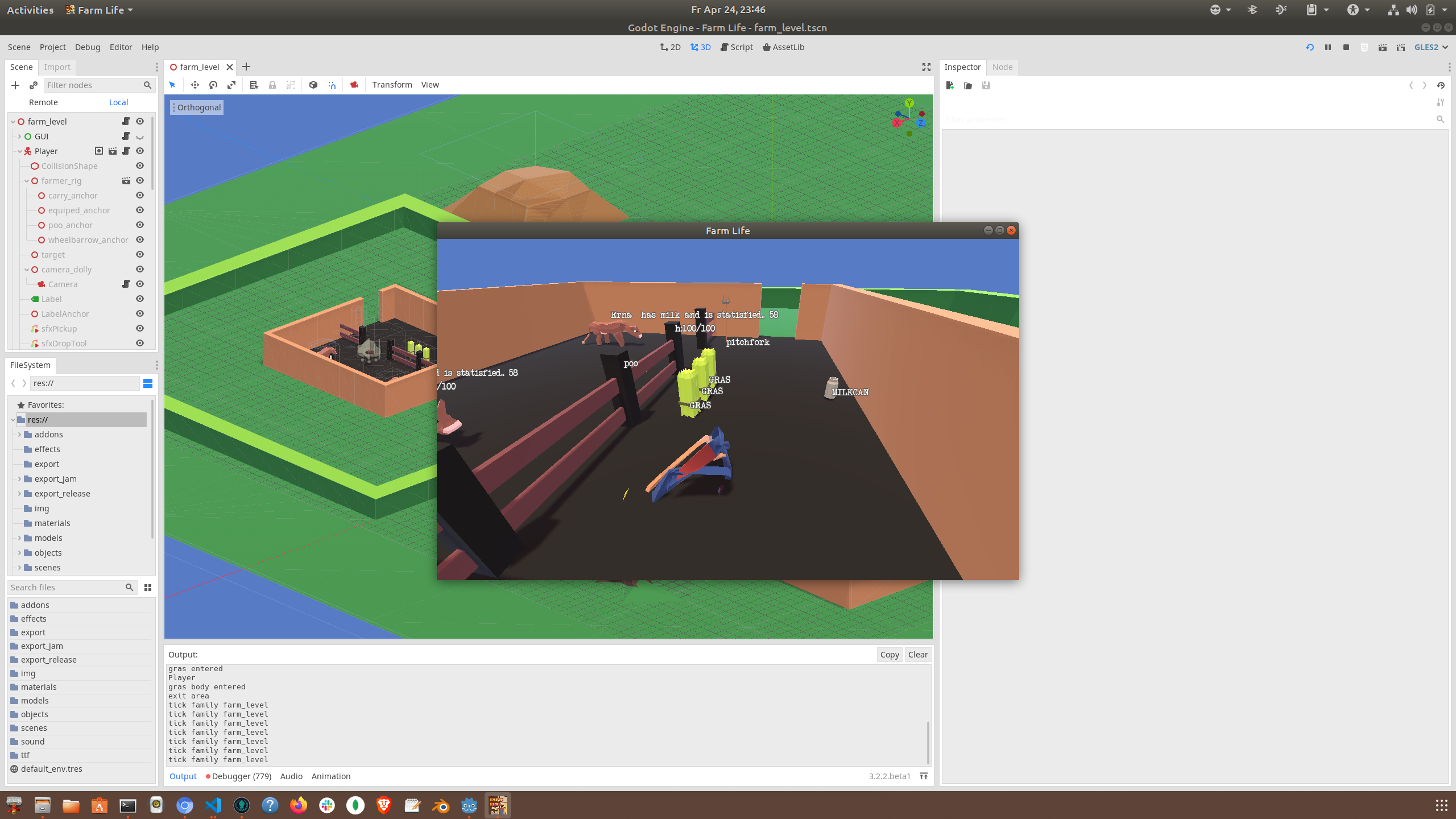Image resolution: width=1456 pixels, height=819 pixels.
Task: Collapse the Player node tree
Action: pos(20,151)
